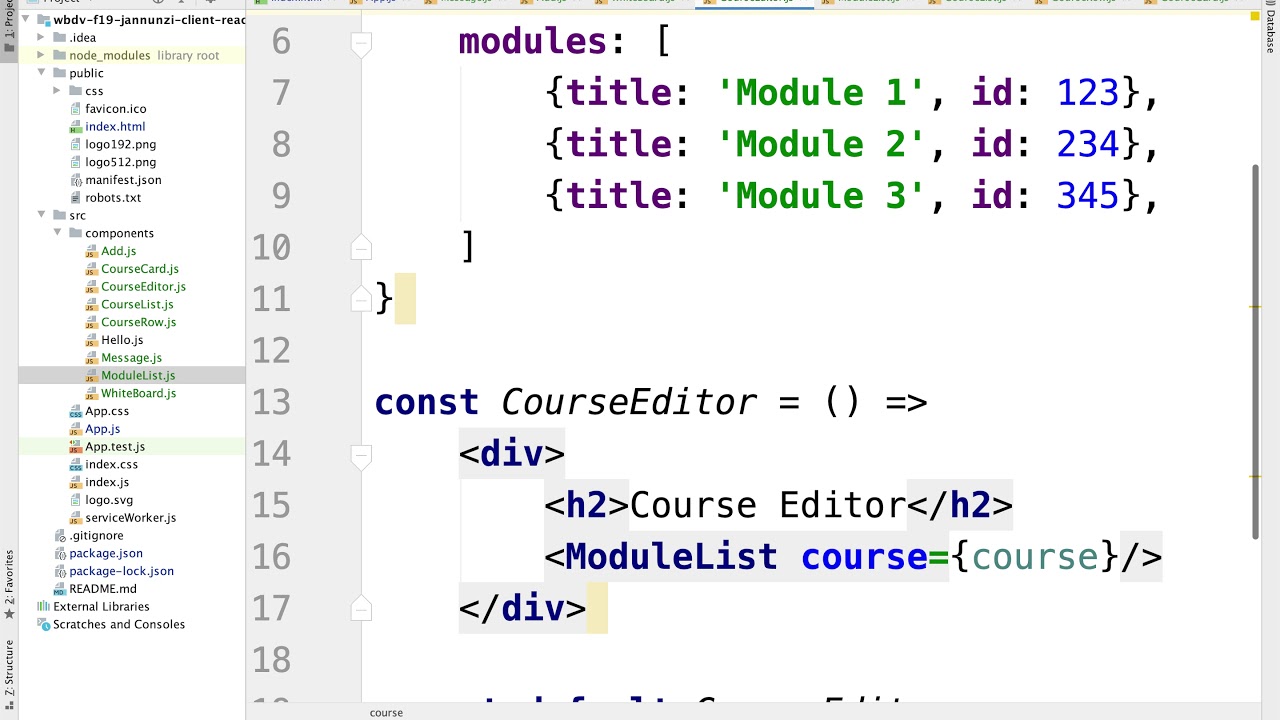Select logo512.png in project tree
The height and width of the screenshot is (720, 1280).
click(120, 162)
